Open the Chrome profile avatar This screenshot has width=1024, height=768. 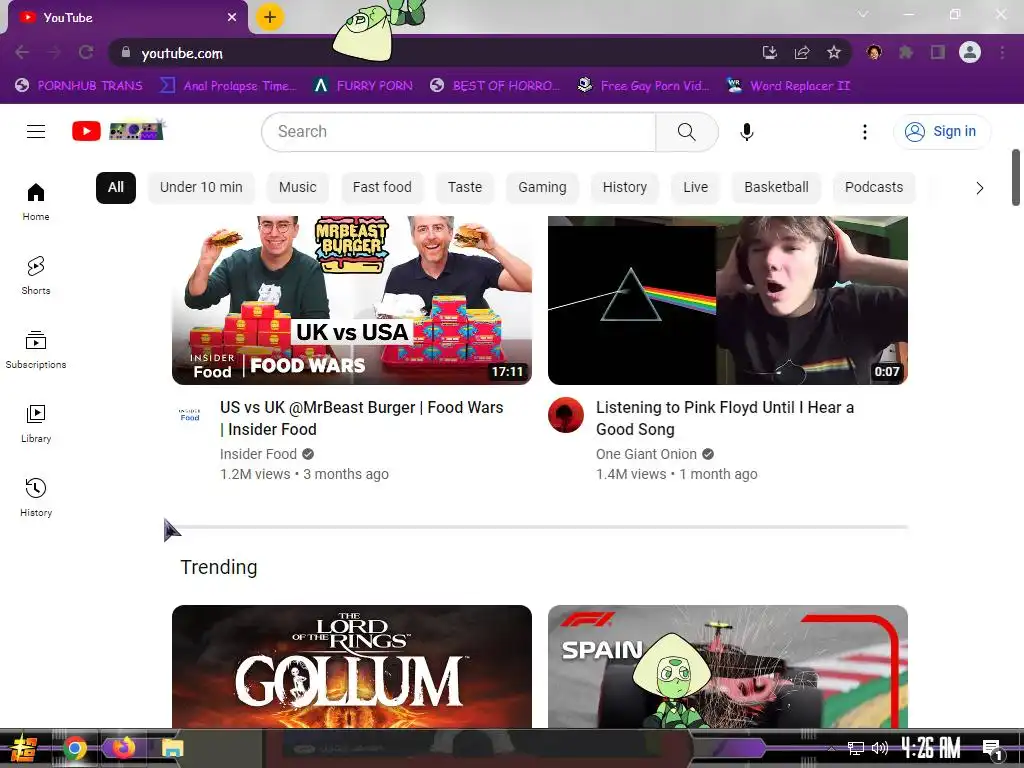970,52
